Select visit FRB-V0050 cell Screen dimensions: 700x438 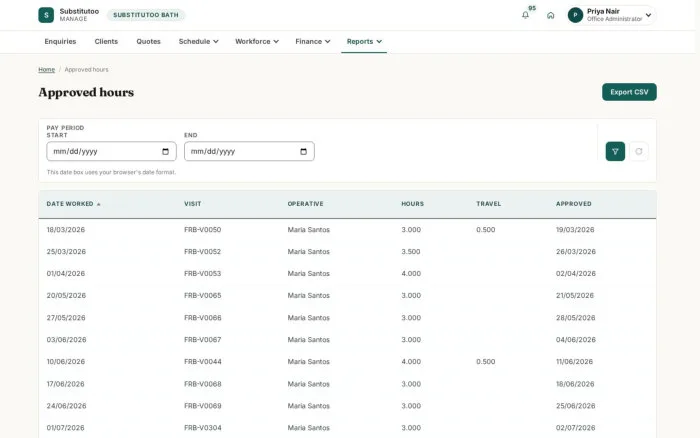[x=203, y=229]
